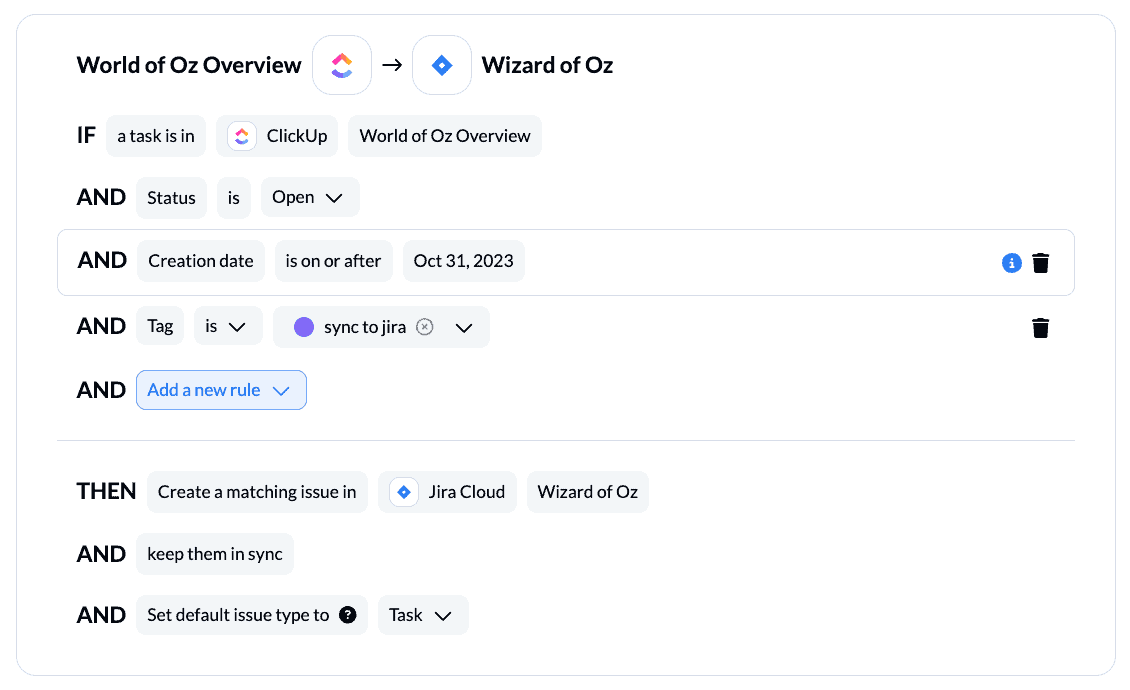This screenshot has height=690, width=1130.
Task: Open the Add a new rule dropdown
Action: (x=221, y=390)
